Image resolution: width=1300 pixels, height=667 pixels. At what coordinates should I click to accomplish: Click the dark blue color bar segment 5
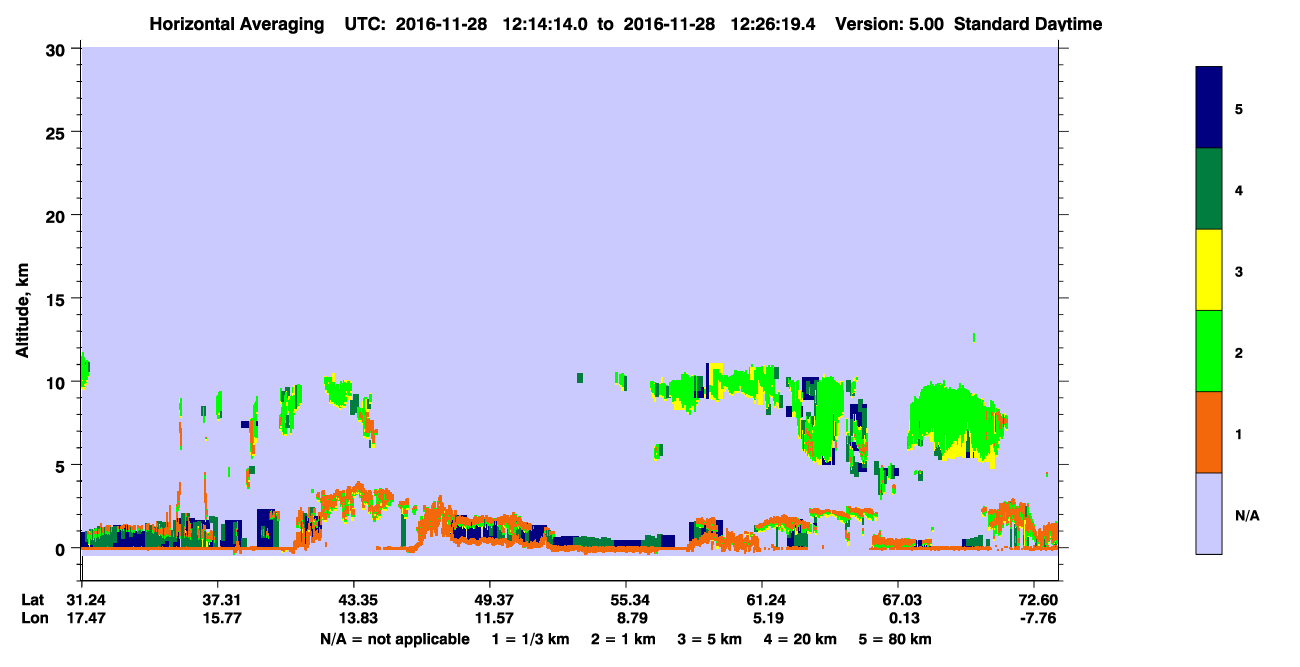tap(1209, 108)
